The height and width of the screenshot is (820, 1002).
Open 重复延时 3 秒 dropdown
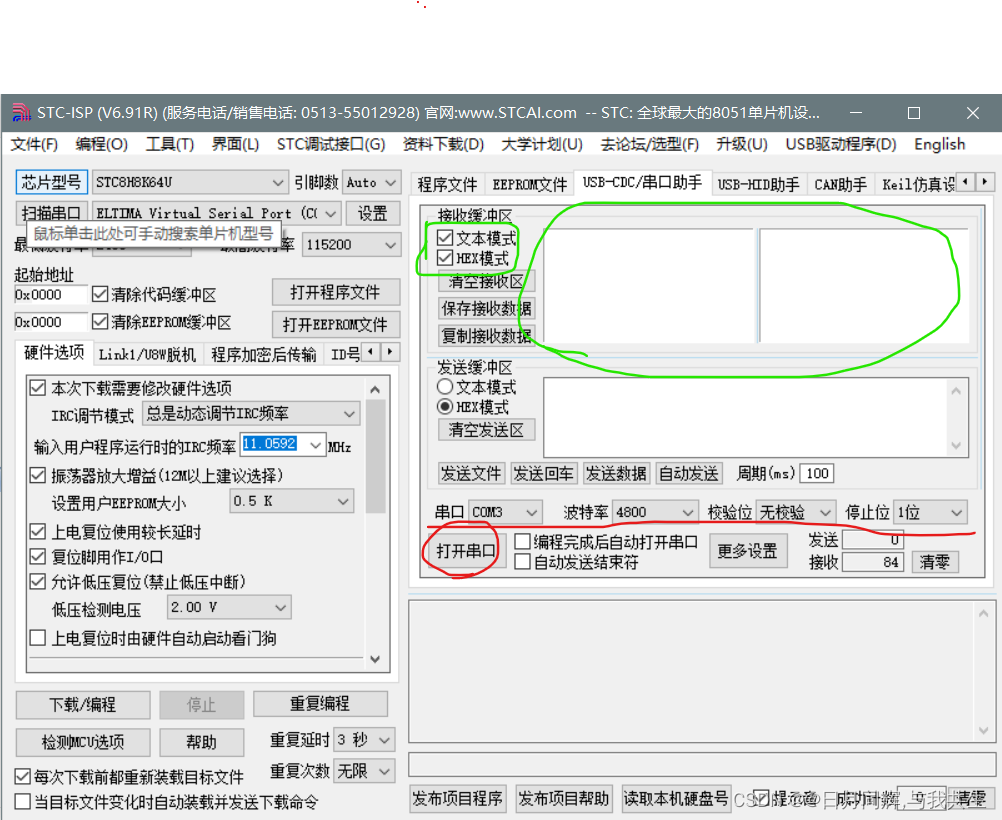(364, 739)
